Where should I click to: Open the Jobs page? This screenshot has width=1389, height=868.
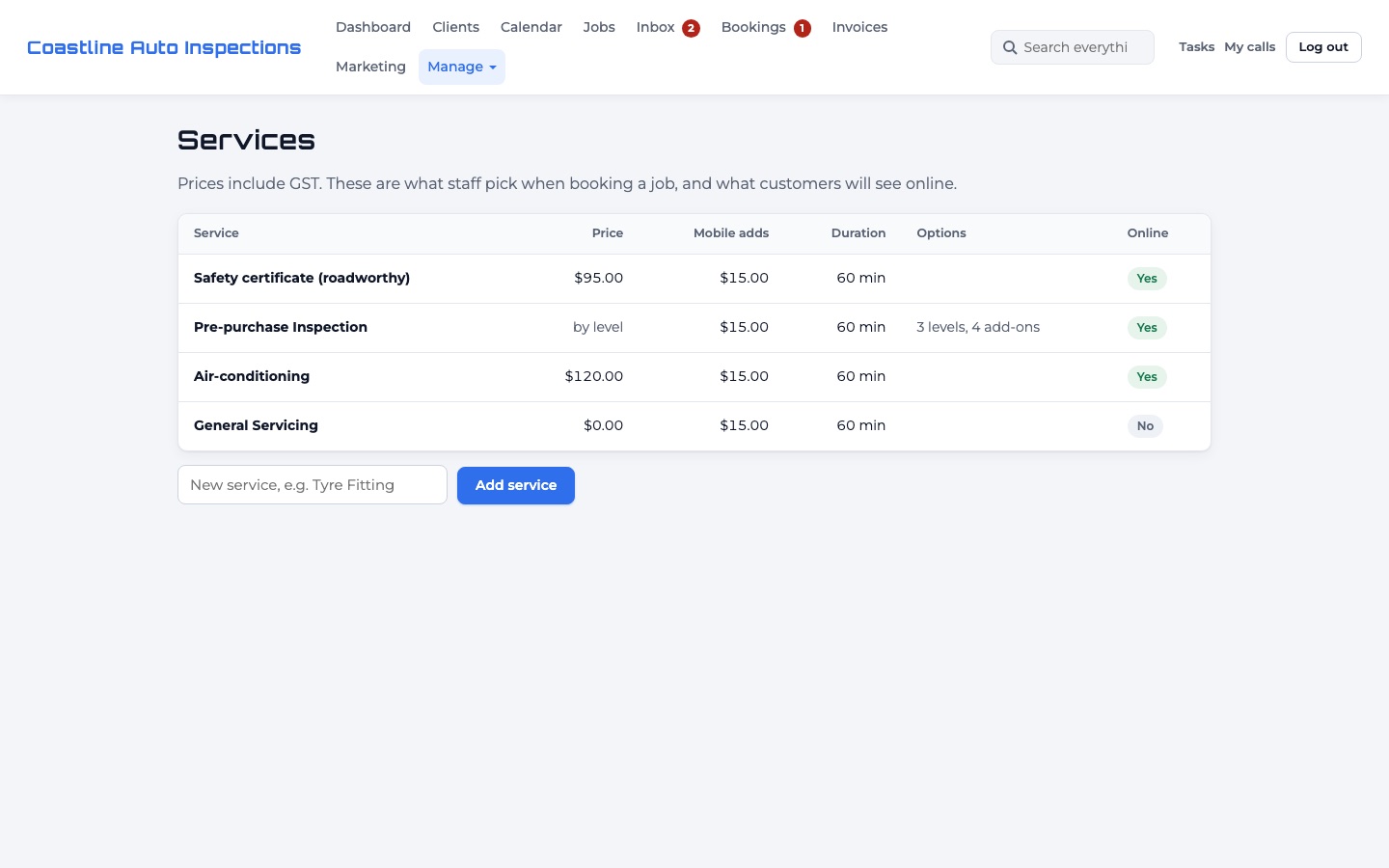click(x=599, y=27)
